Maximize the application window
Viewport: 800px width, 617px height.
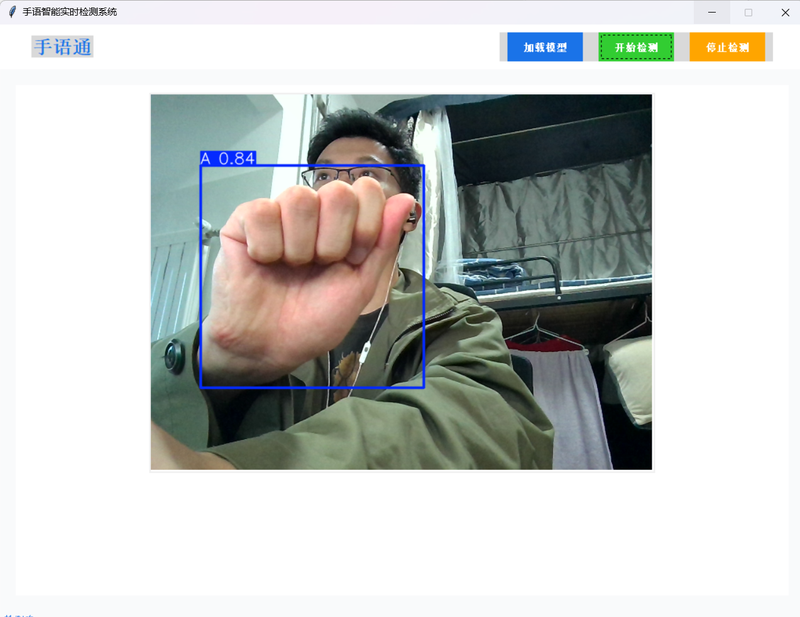click(748, 12)
